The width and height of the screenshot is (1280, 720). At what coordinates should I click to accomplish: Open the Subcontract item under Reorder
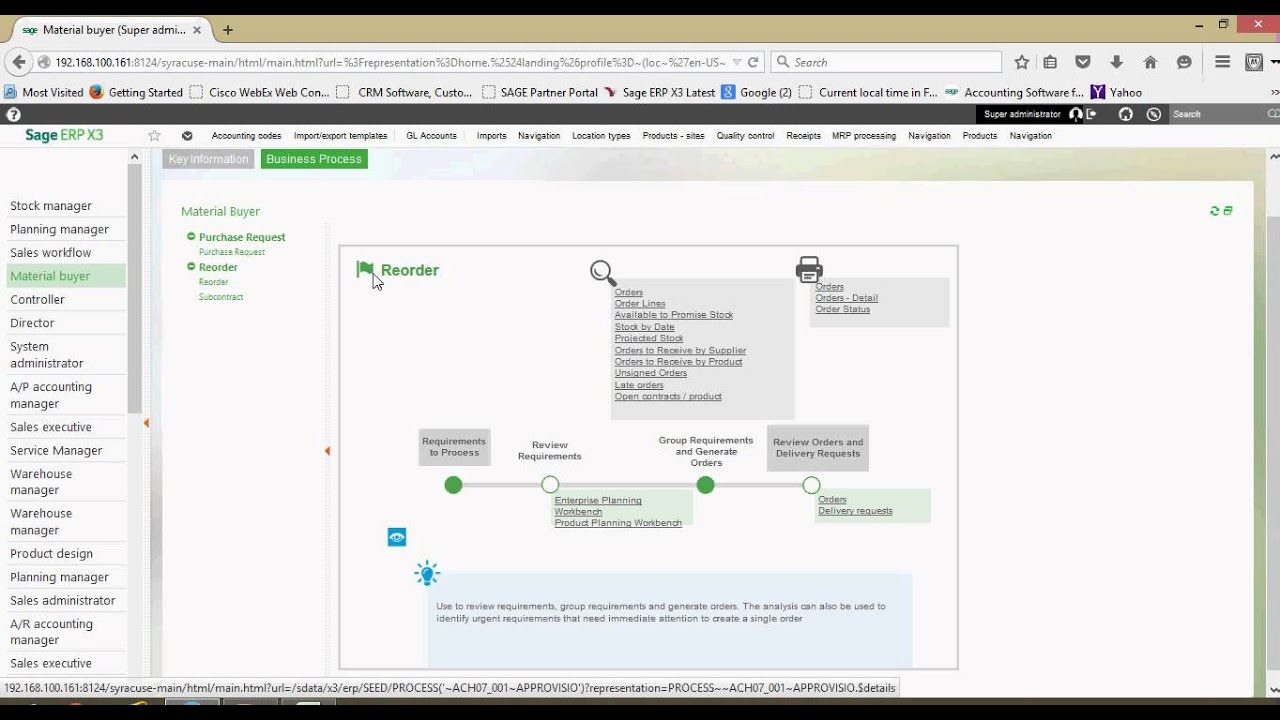point(221,297)
